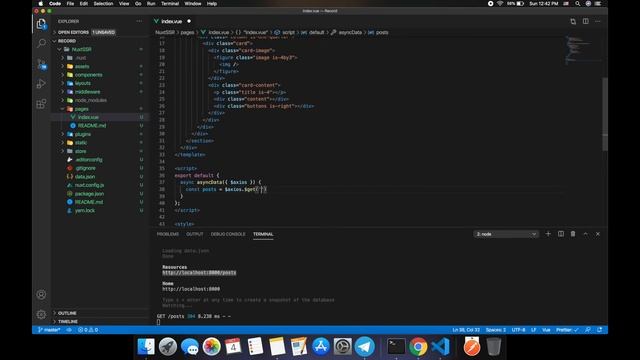This screenshot has height=360, width=640.
Task: Click the errors and warnings status indicator
Action: coord(88,330)
